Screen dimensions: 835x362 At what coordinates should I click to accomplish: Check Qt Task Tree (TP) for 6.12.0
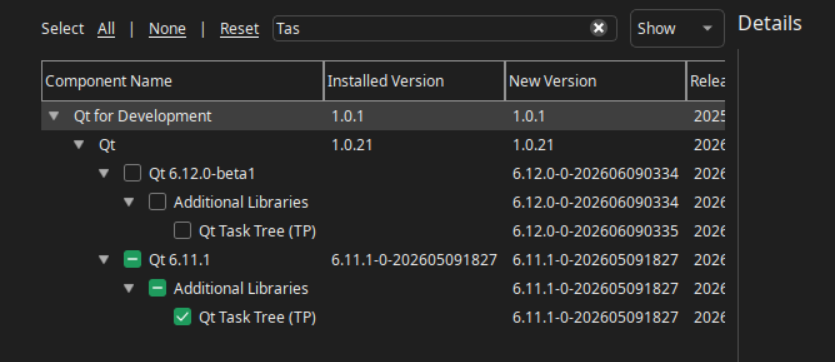pos(182,231)
